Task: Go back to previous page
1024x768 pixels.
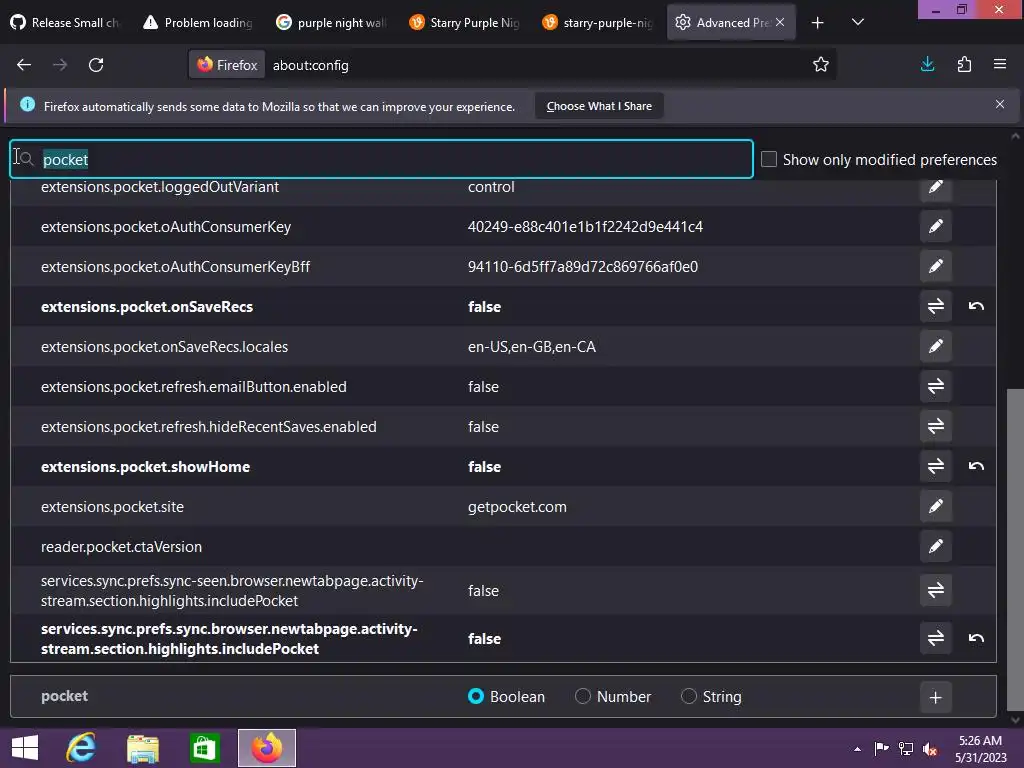Action: (x=24, y=65)
